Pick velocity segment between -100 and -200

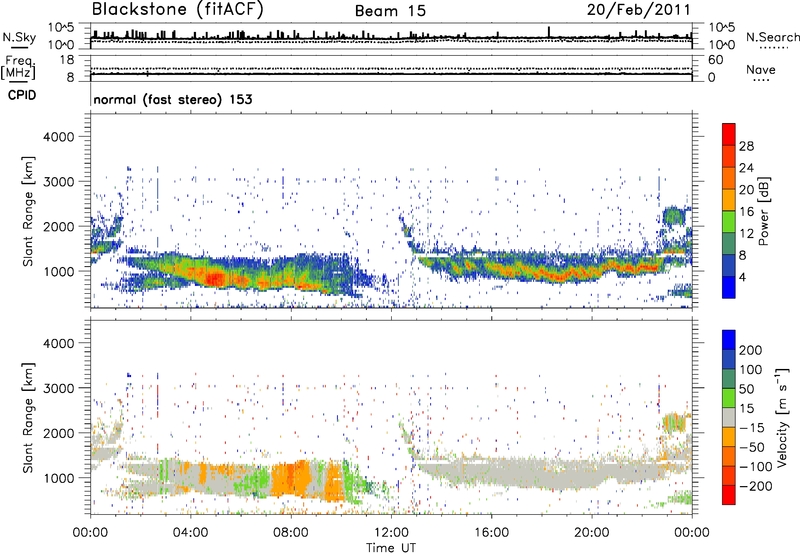click(x=729, y=475)
